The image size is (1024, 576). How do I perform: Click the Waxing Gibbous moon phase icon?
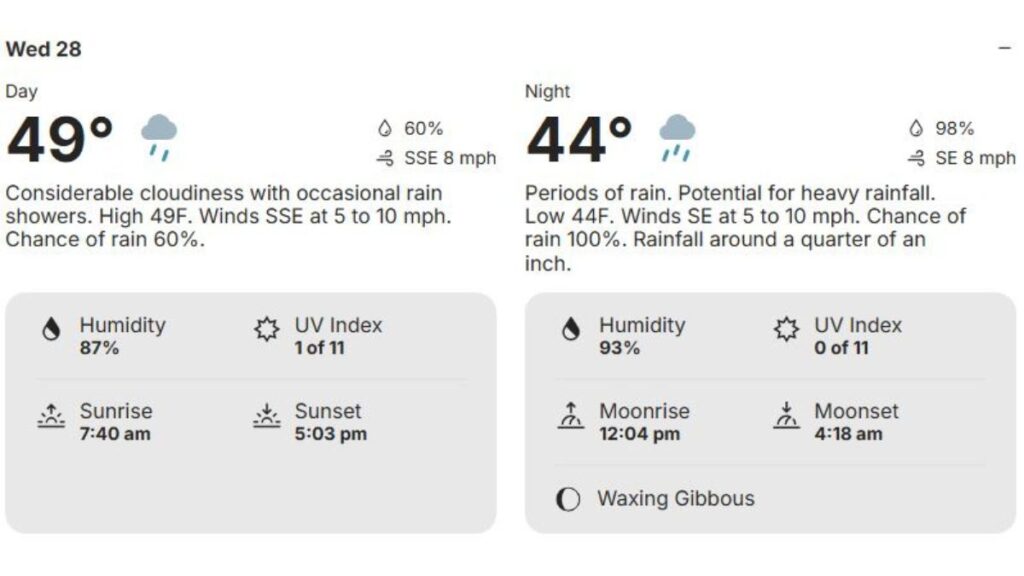click(568, 499)
